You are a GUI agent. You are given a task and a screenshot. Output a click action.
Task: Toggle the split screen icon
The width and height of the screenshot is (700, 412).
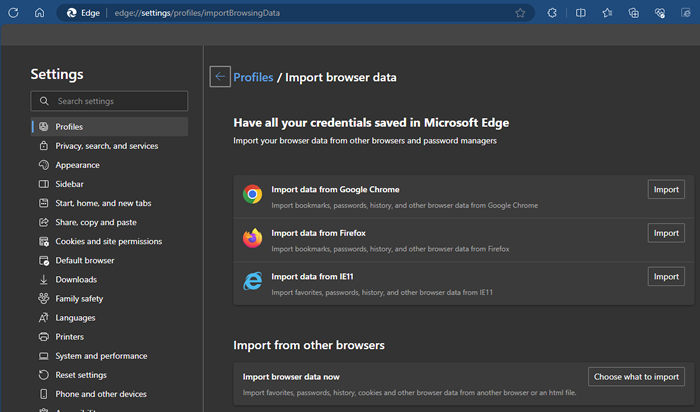(580, 13)
